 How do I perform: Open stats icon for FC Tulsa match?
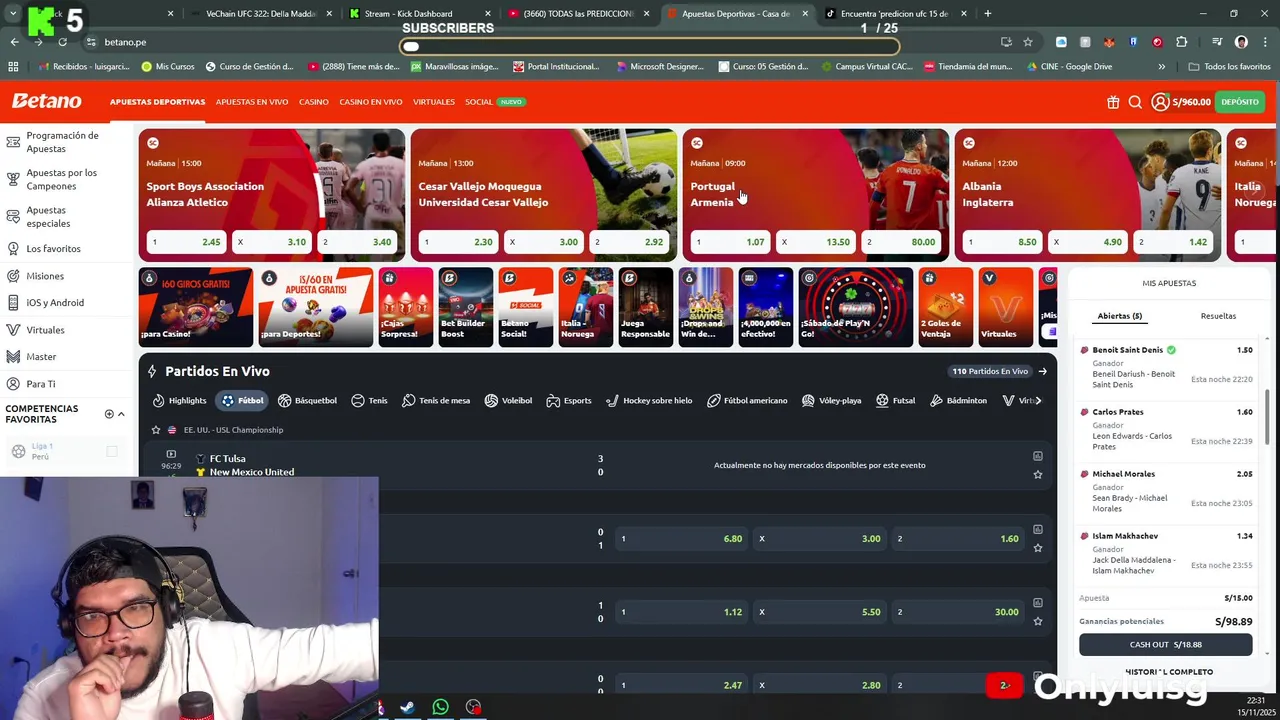click(x=1038, y=456)
